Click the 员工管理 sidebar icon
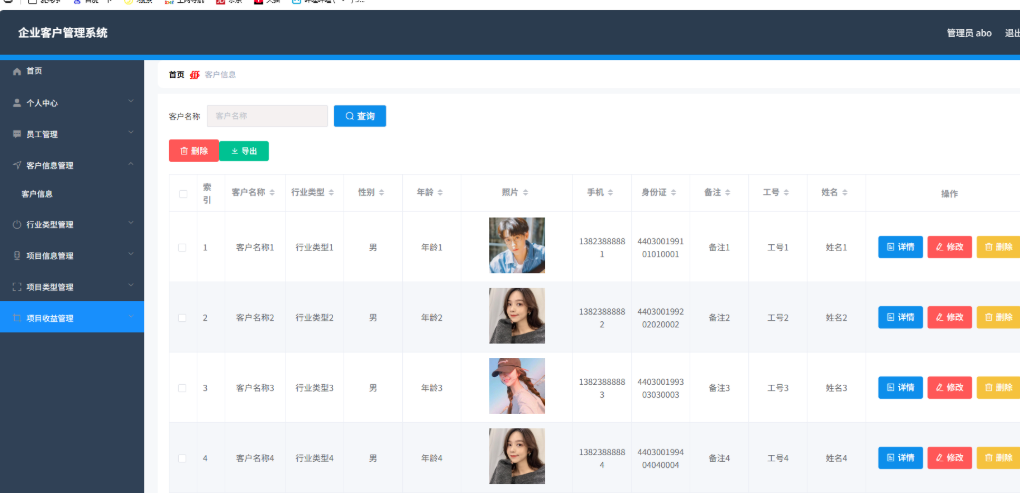Screen dimensions: 1020x493 17,134
